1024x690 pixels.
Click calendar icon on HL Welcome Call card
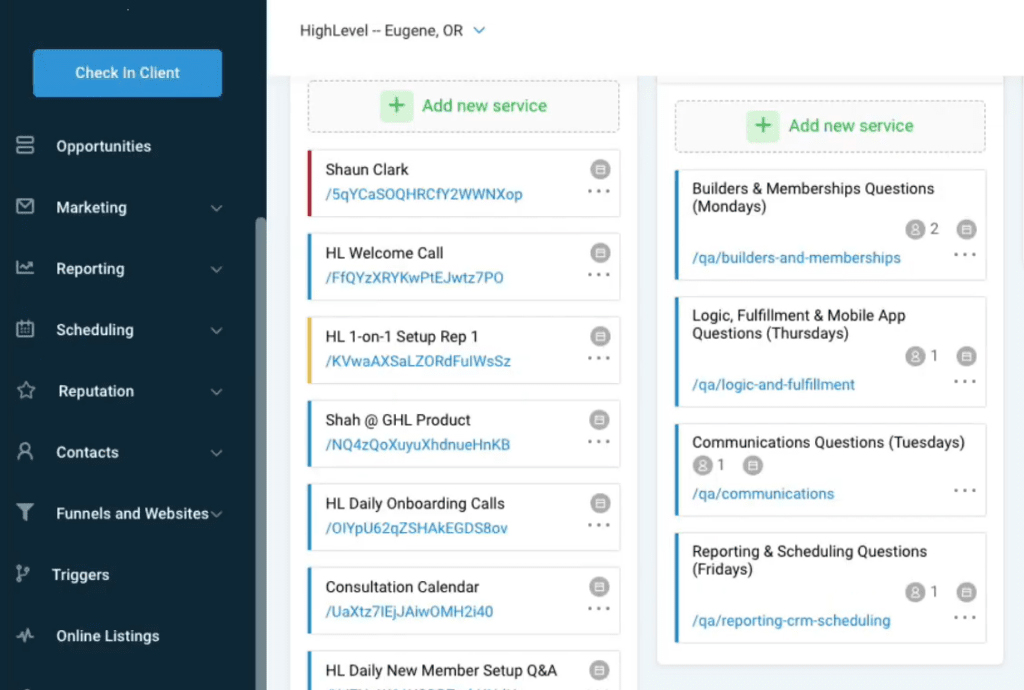pyautogui.click(x=599, y=253)
